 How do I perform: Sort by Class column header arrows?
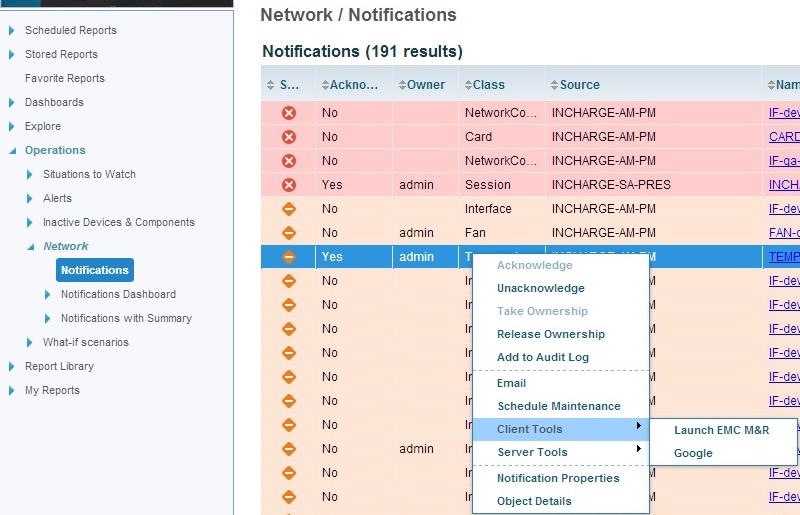tap(467, 85)
